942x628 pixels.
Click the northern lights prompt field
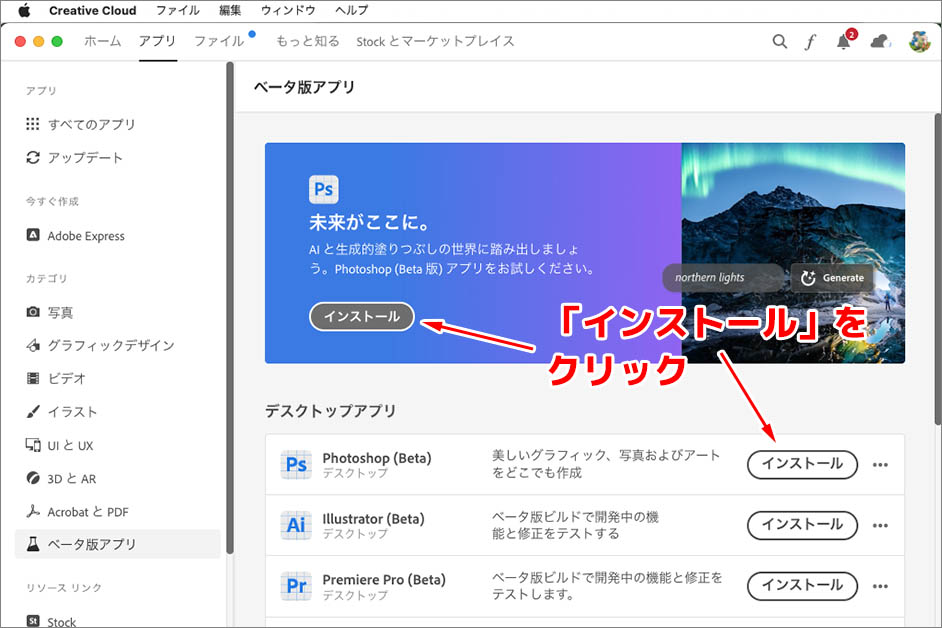724,278
